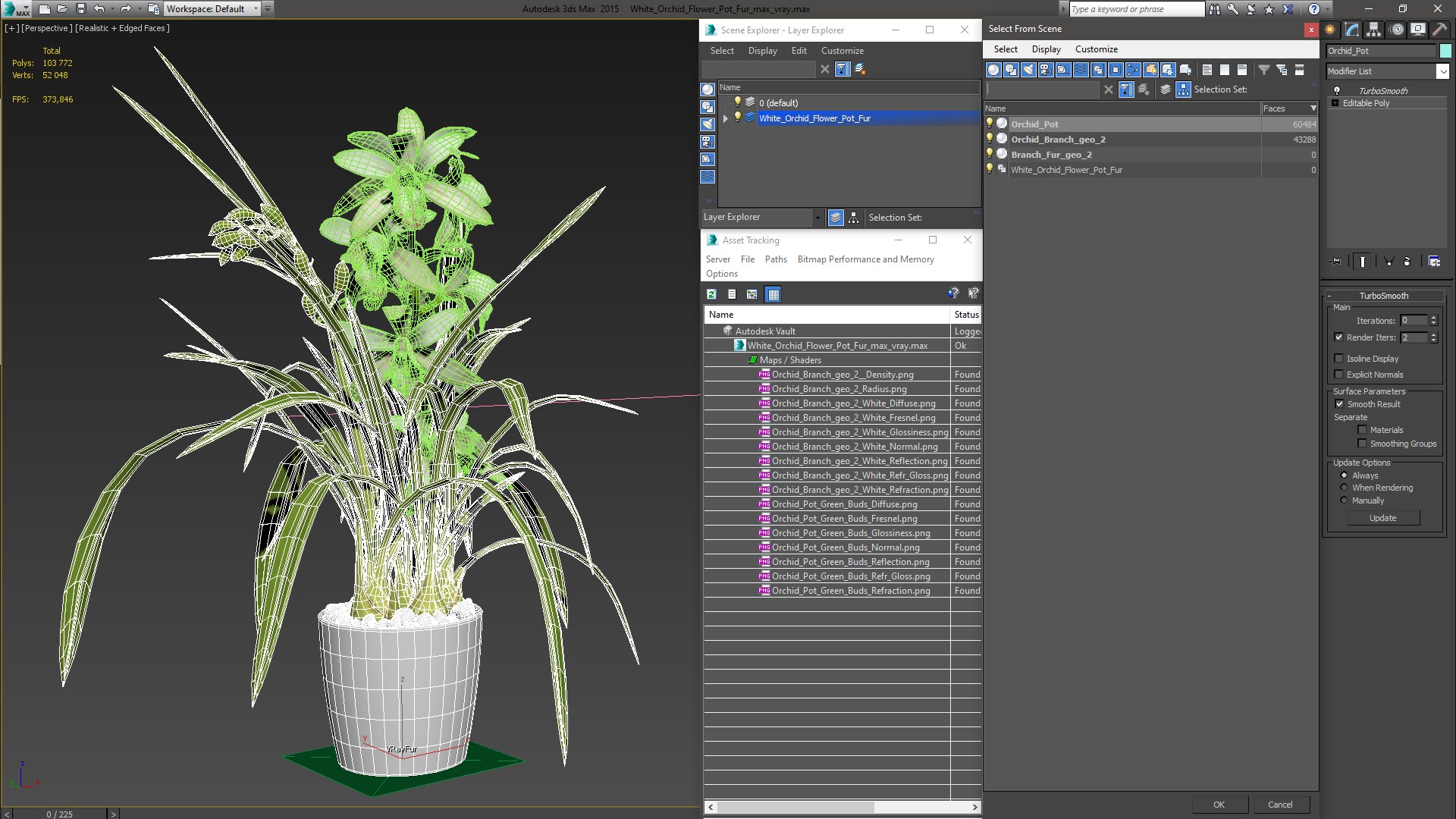The width and height of the screenshot is (1456, 819).
Task: Select the Always update option
Action: tap(1344, 475)
